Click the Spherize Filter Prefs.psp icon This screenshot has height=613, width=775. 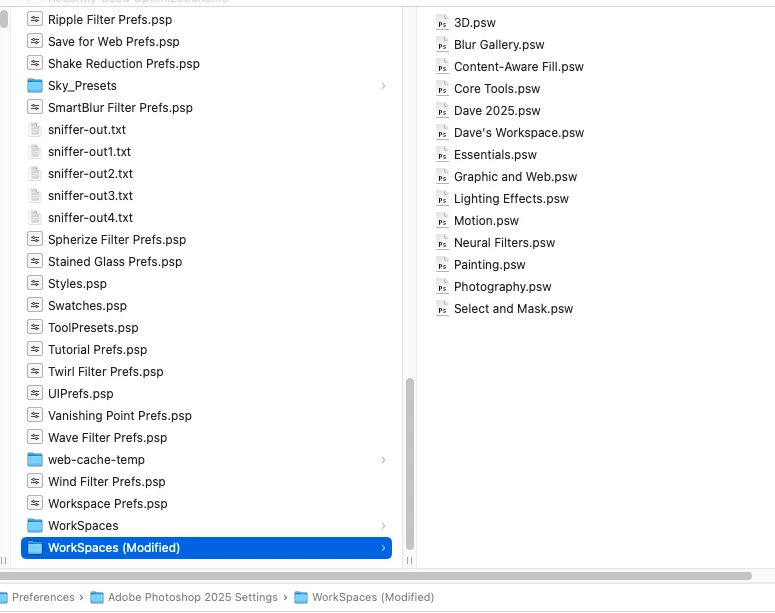coord(35,240)
